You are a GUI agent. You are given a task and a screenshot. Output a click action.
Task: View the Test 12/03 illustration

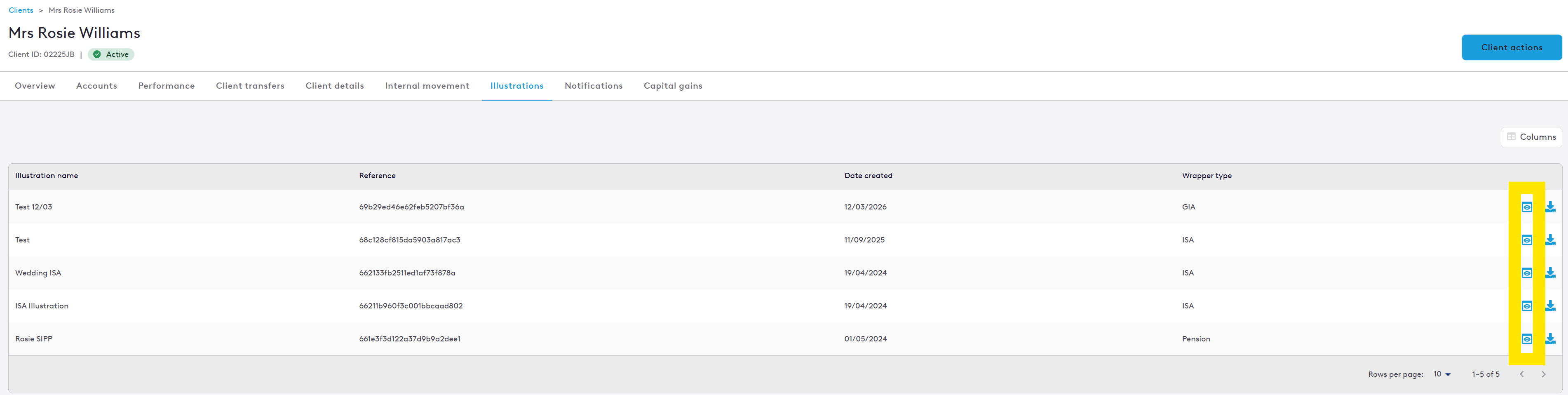click(1527, 207)
